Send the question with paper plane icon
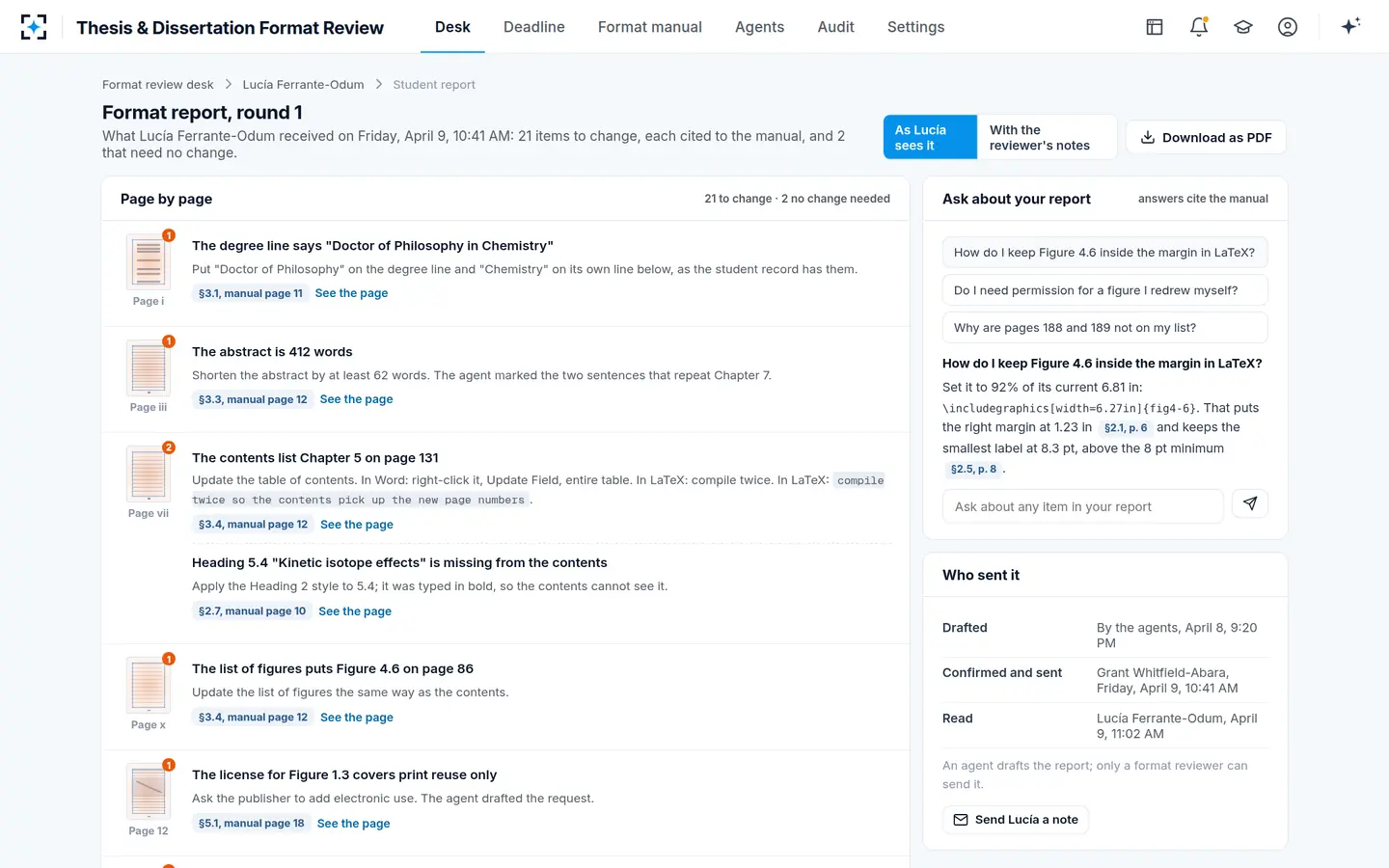 [1250, 503]
